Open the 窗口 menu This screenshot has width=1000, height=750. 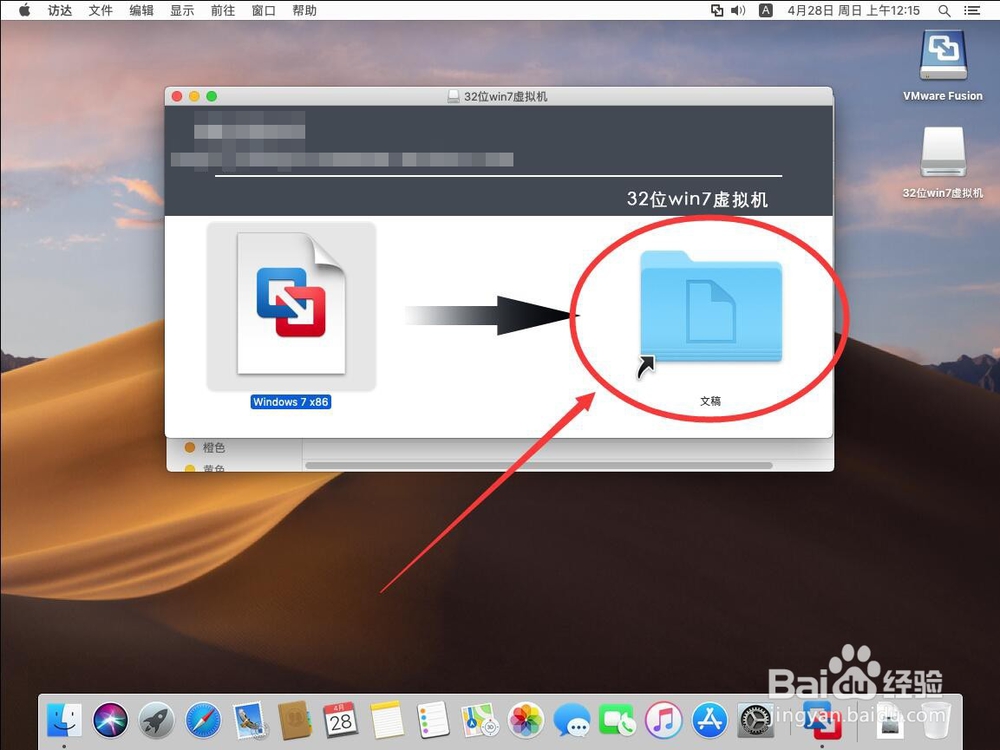[263, 11]
